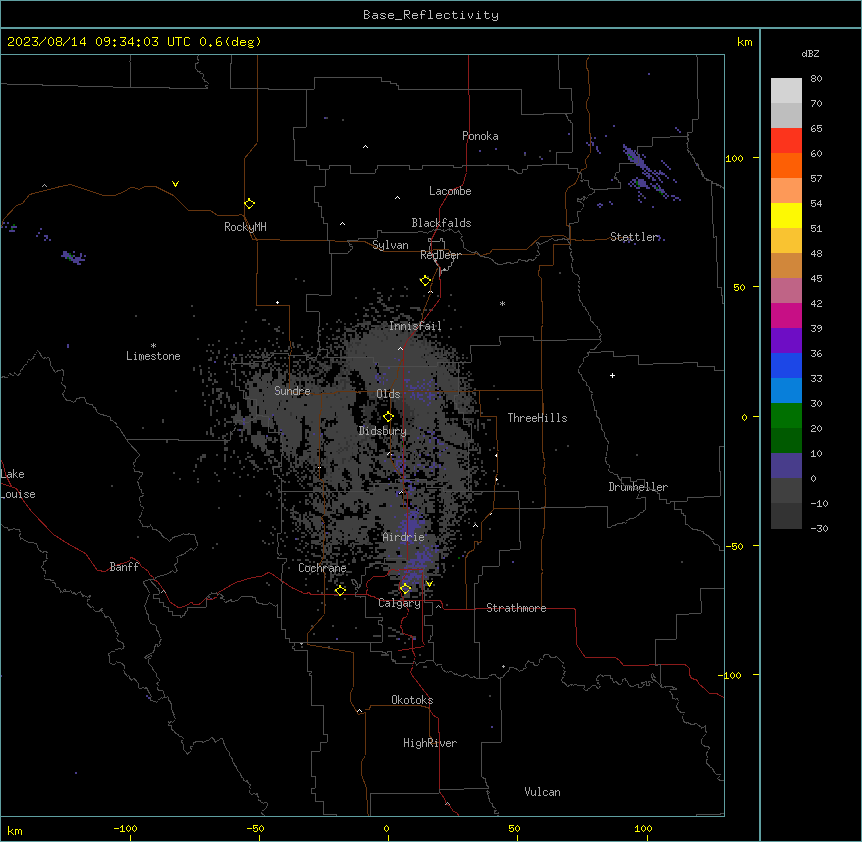
Task: Pick the light blue 30-33 dBZ swatch
Action: (x=786, y=391)
